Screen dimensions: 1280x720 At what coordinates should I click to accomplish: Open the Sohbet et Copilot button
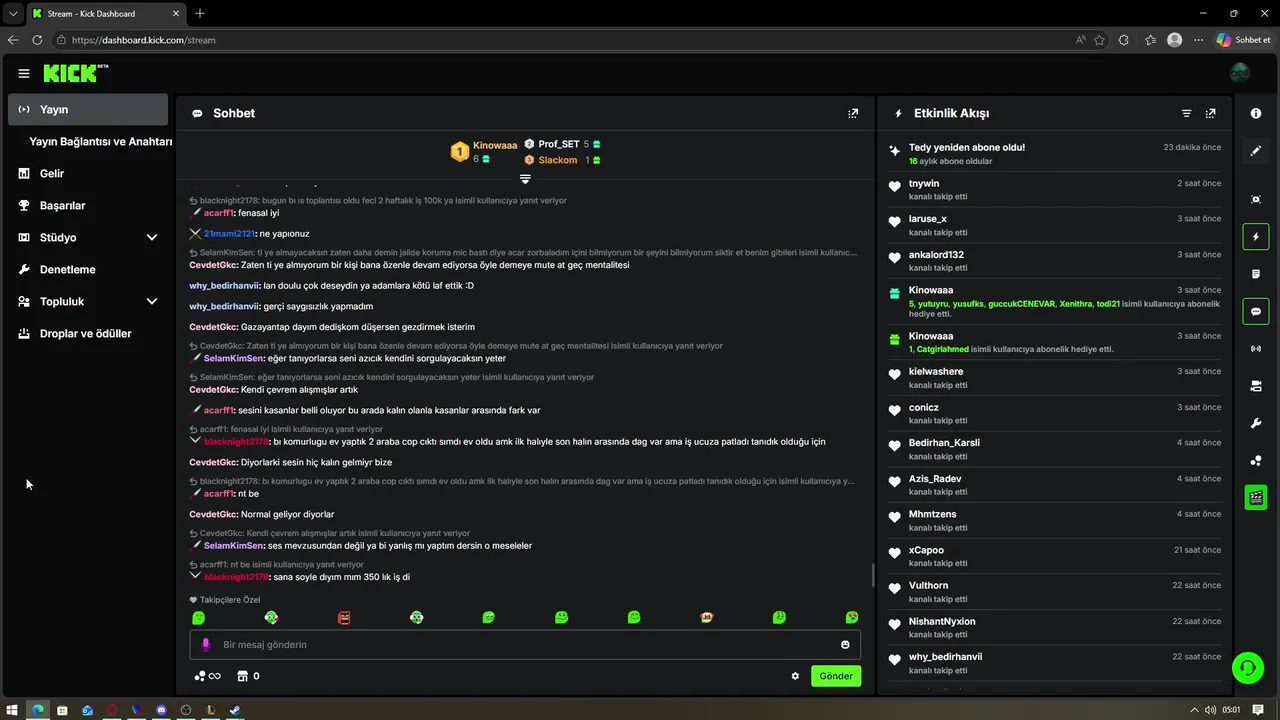coord(1244,40)
